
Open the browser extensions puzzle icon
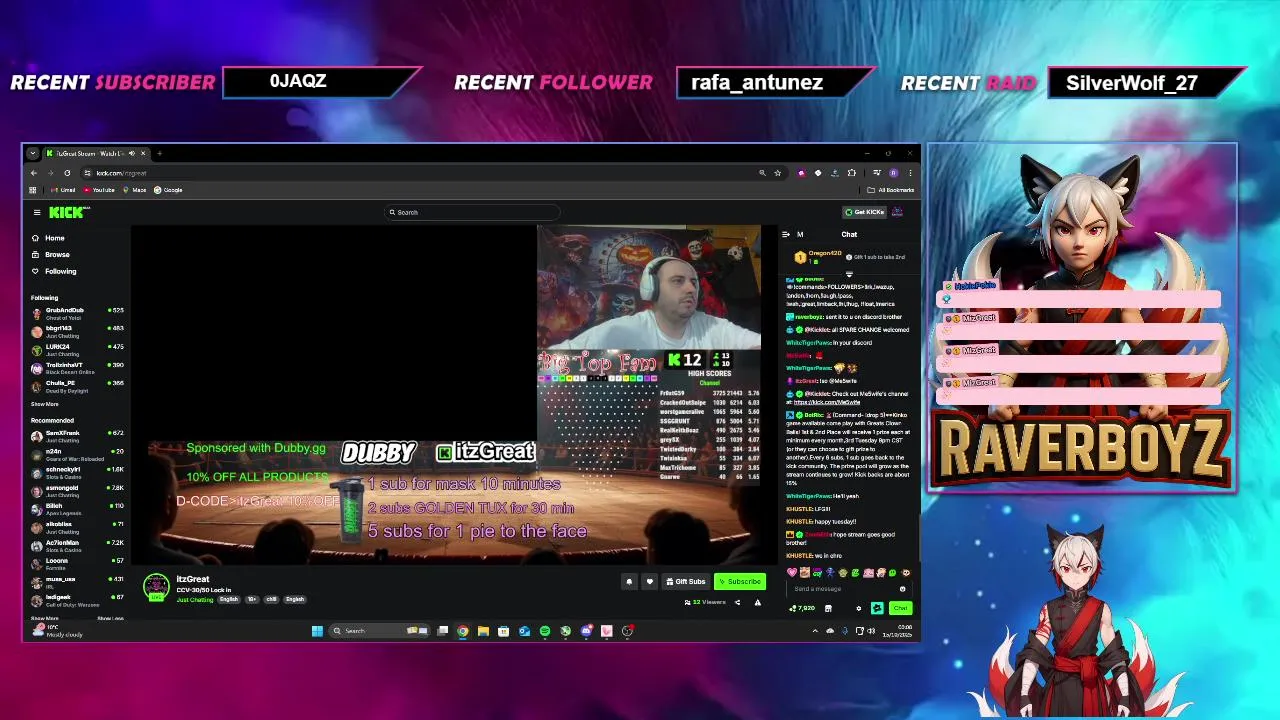[851, 173]
